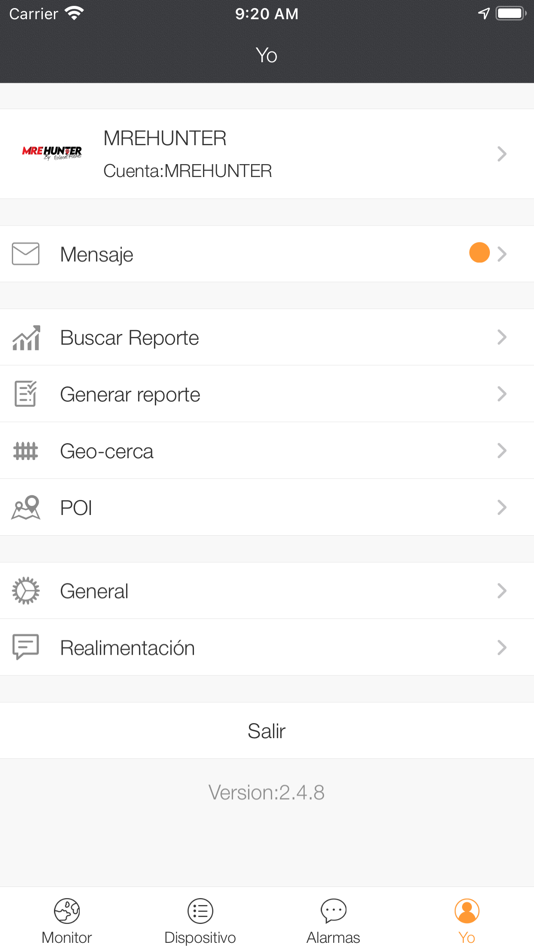Select the Yo tab label

coord(467,937)
